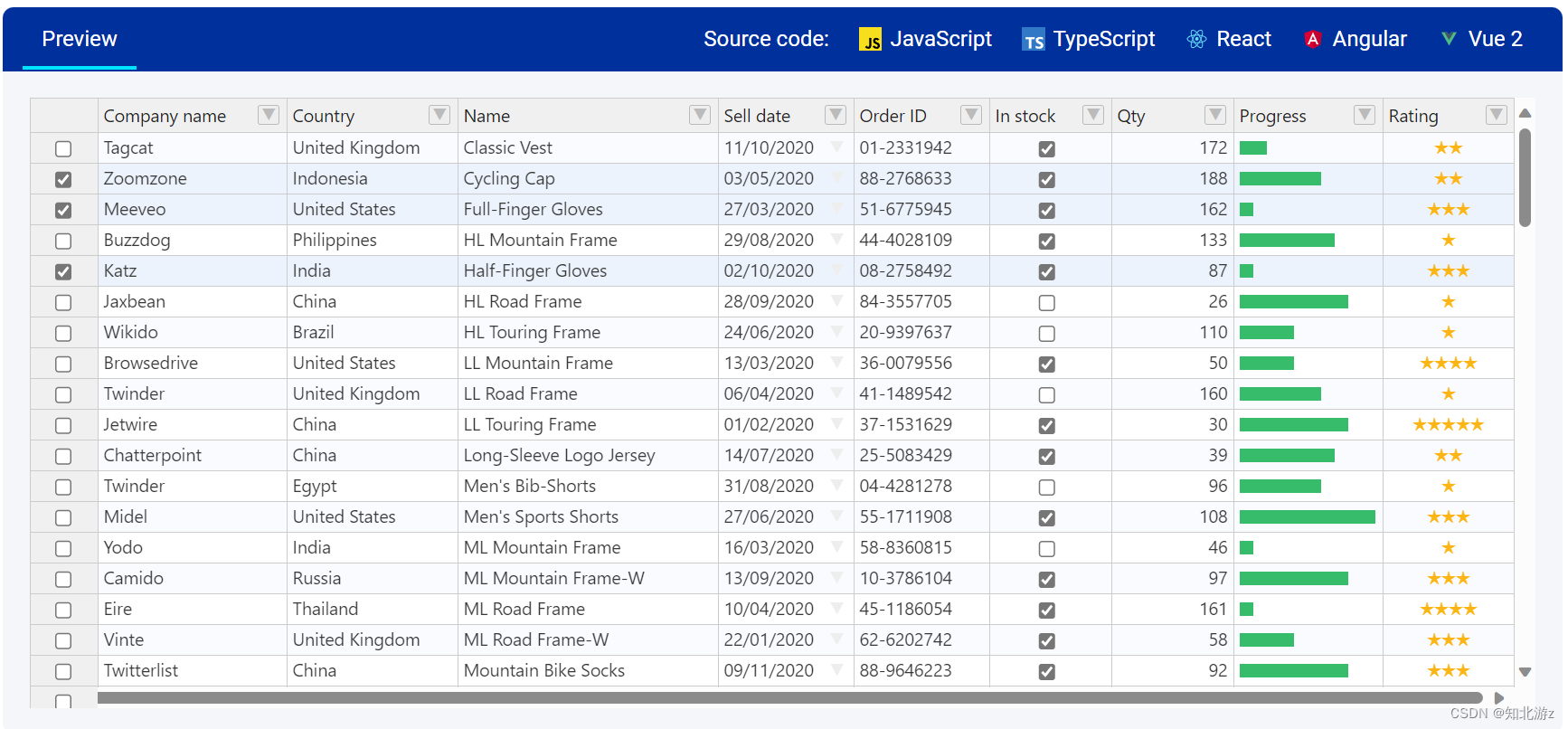Click the scroll up arrow of grid

(1525, 113)
